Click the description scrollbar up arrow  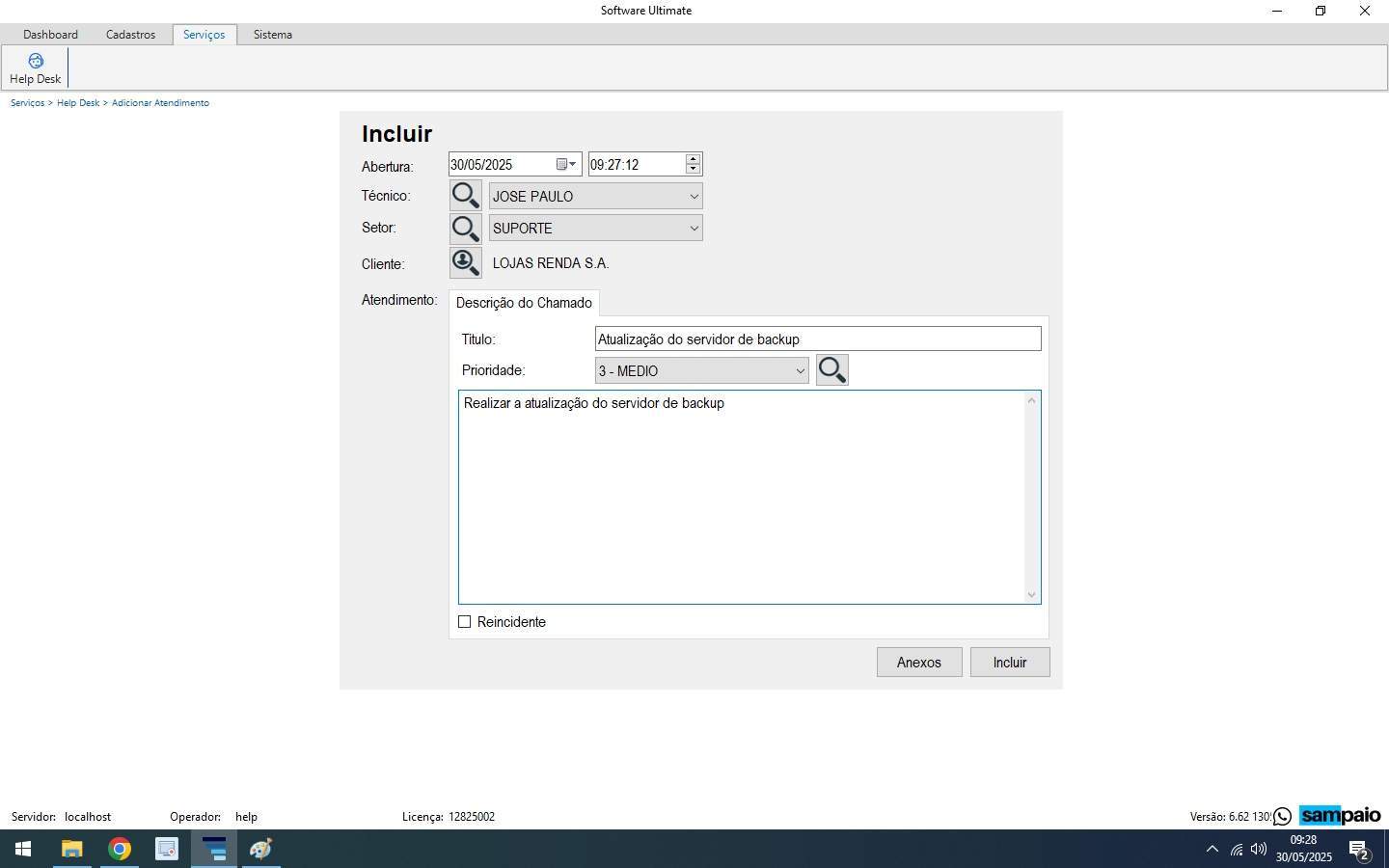tap(1031, 400)
